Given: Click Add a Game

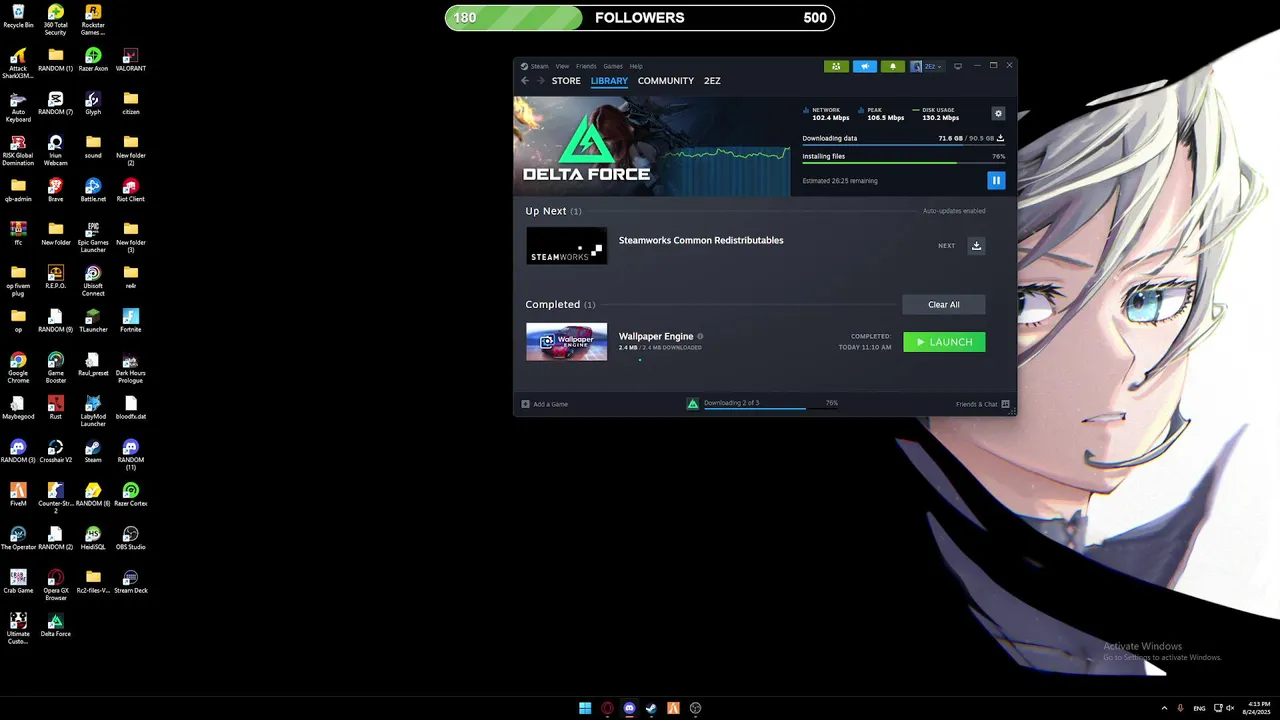Looking at the screenshot, I should pyautogui.click(x=545, y=404).
